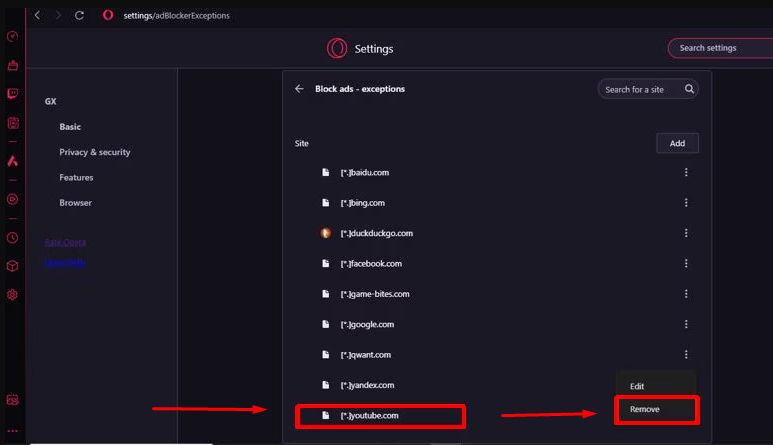Select Basic in settings sidebar

70,127
